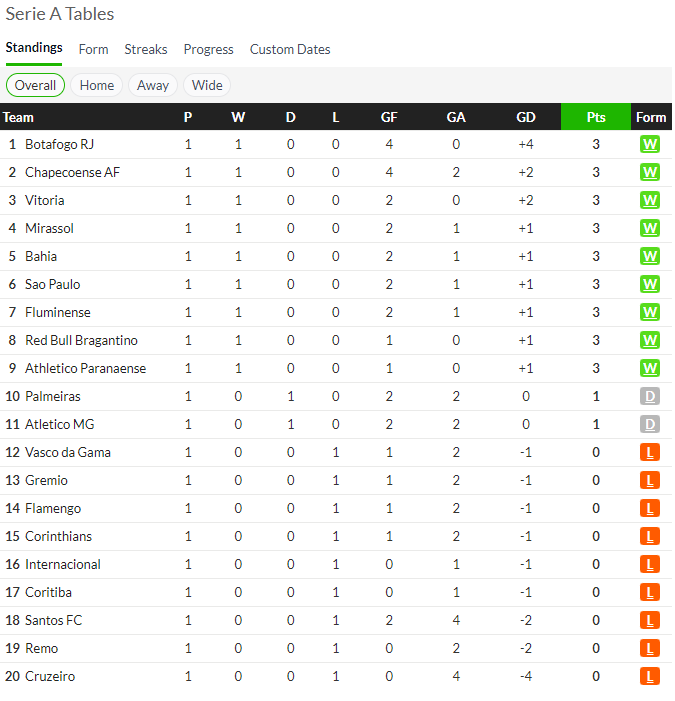675x701 pixels.
Task: Click Botafogo RJ's green W form icon
Action: coord(650,144)
